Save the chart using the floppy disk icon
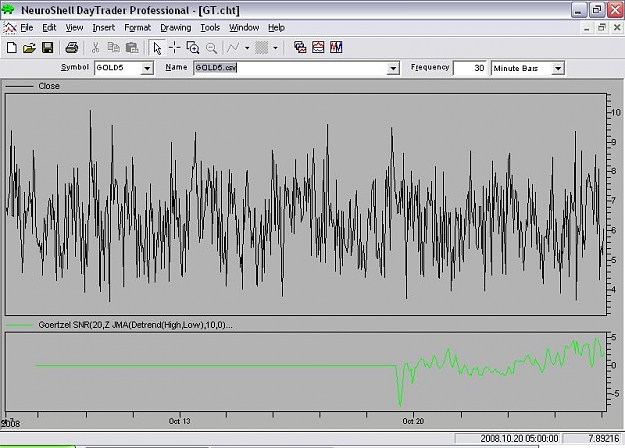 point(47,48)
